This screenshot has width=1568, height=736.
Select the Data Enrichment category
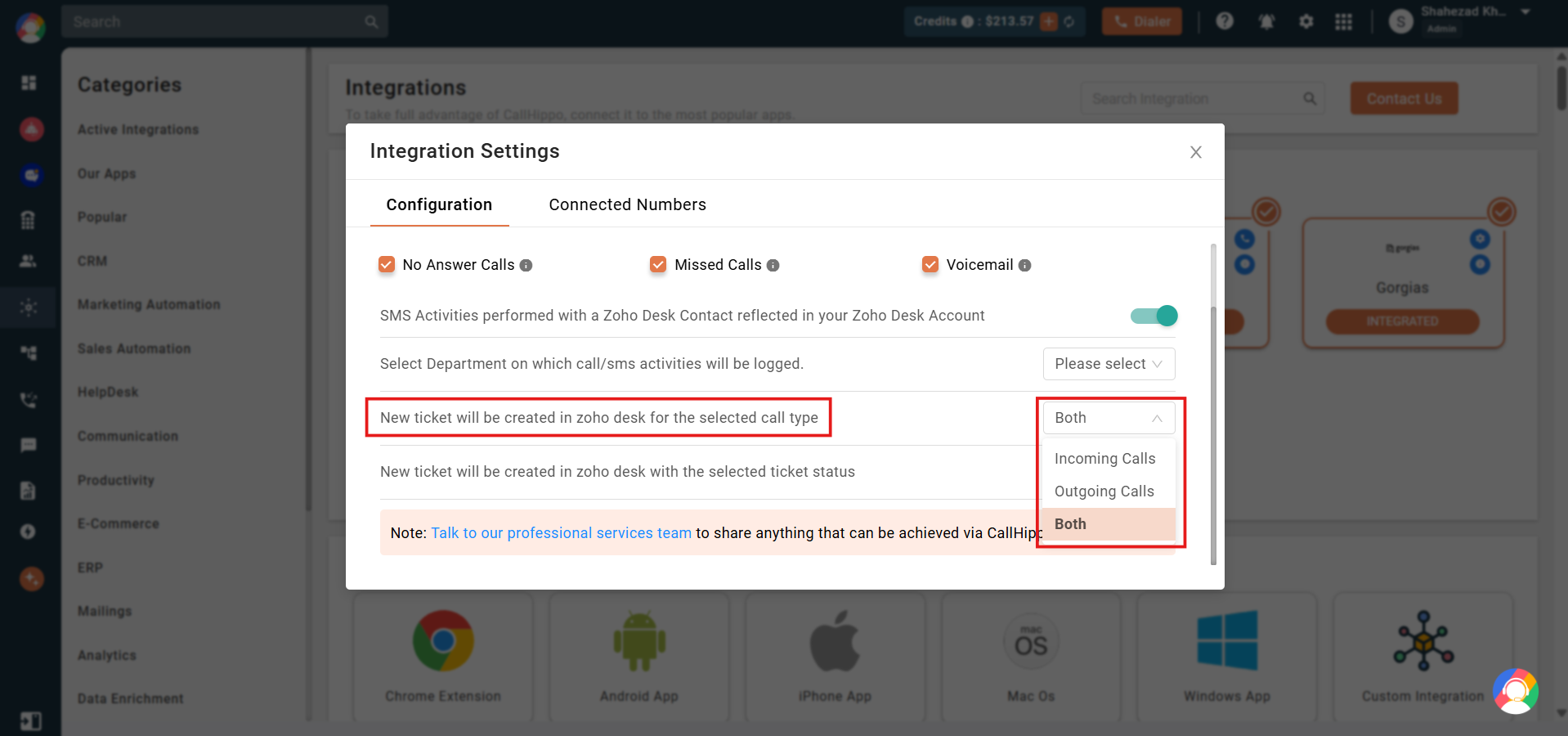(131, 698)
